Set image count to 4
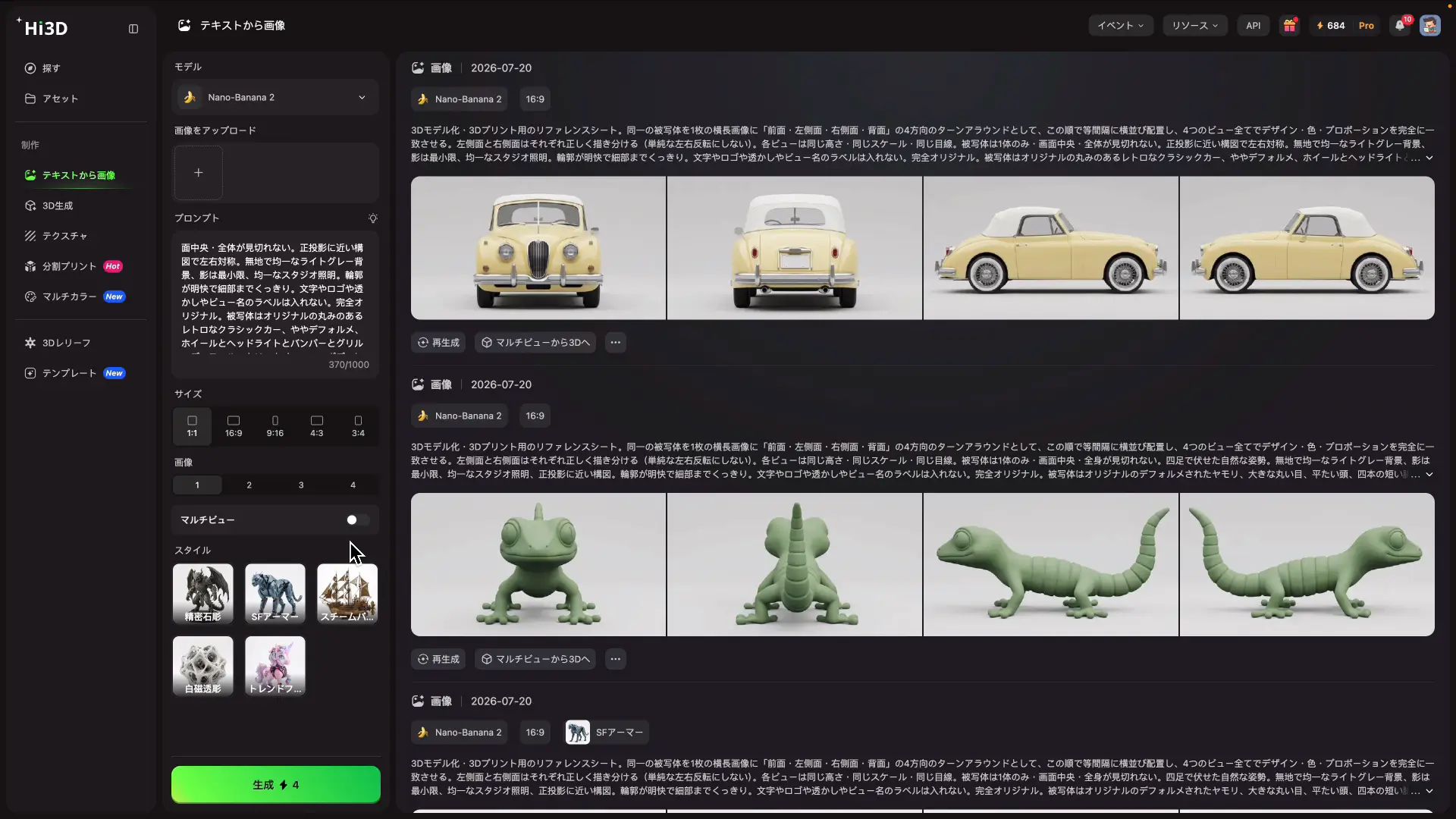Viewport: 1456px width, 819px height. tap(353, 485)
